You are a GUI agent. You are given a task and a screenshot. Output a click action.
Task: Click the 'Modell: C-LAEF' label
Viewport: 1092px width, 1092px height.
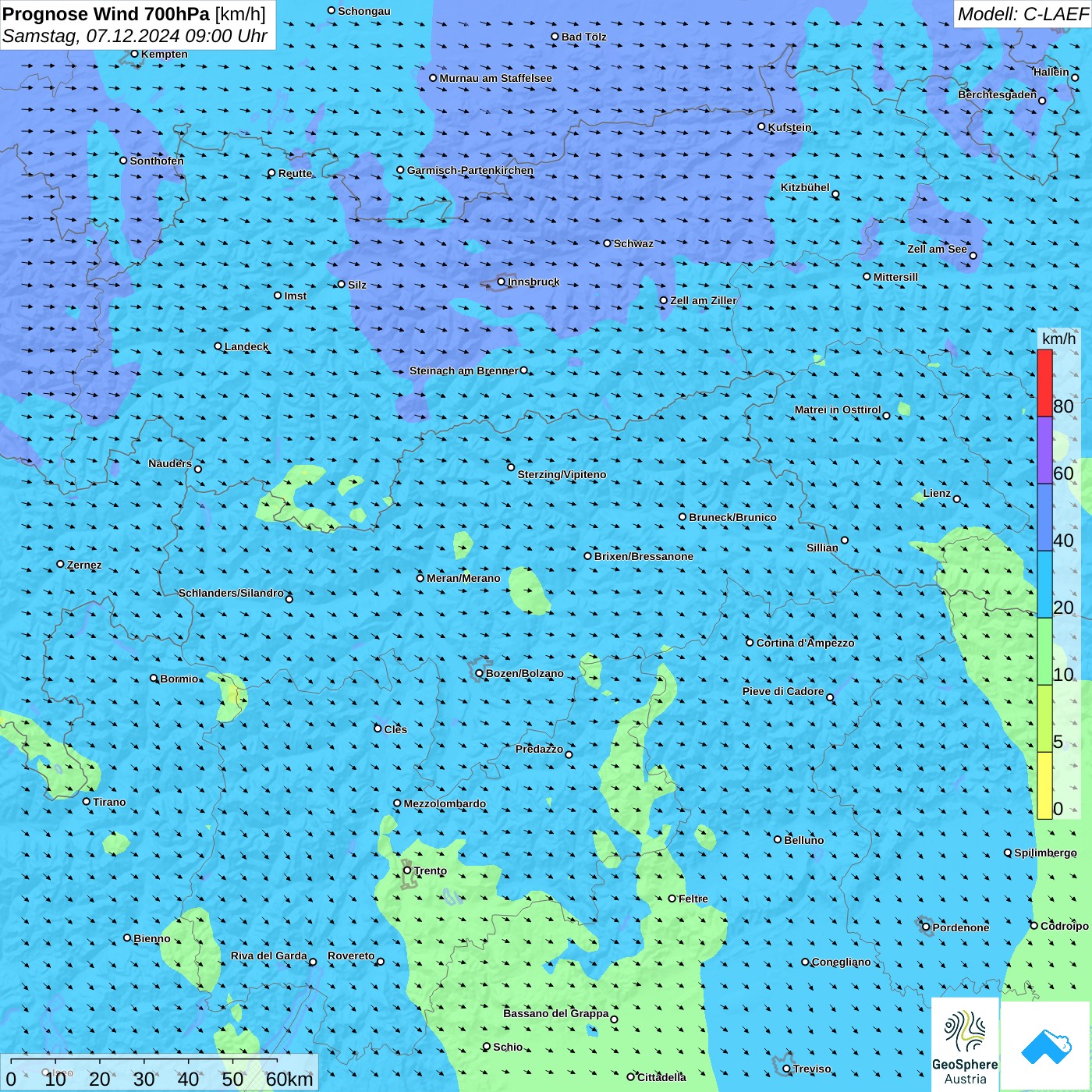[1023, 14]
